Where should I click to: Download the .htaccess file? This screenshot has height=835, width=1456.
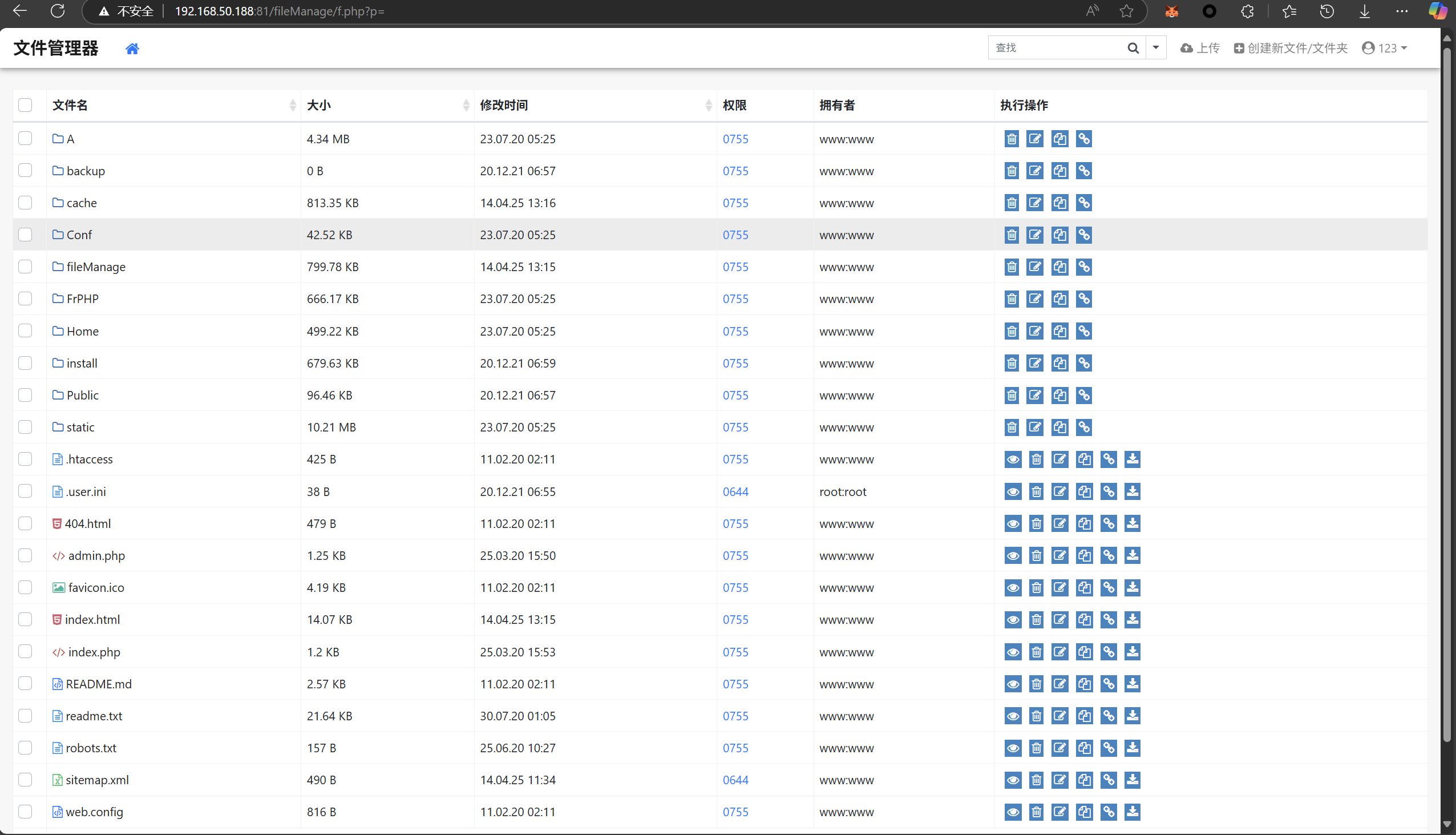1132,459
